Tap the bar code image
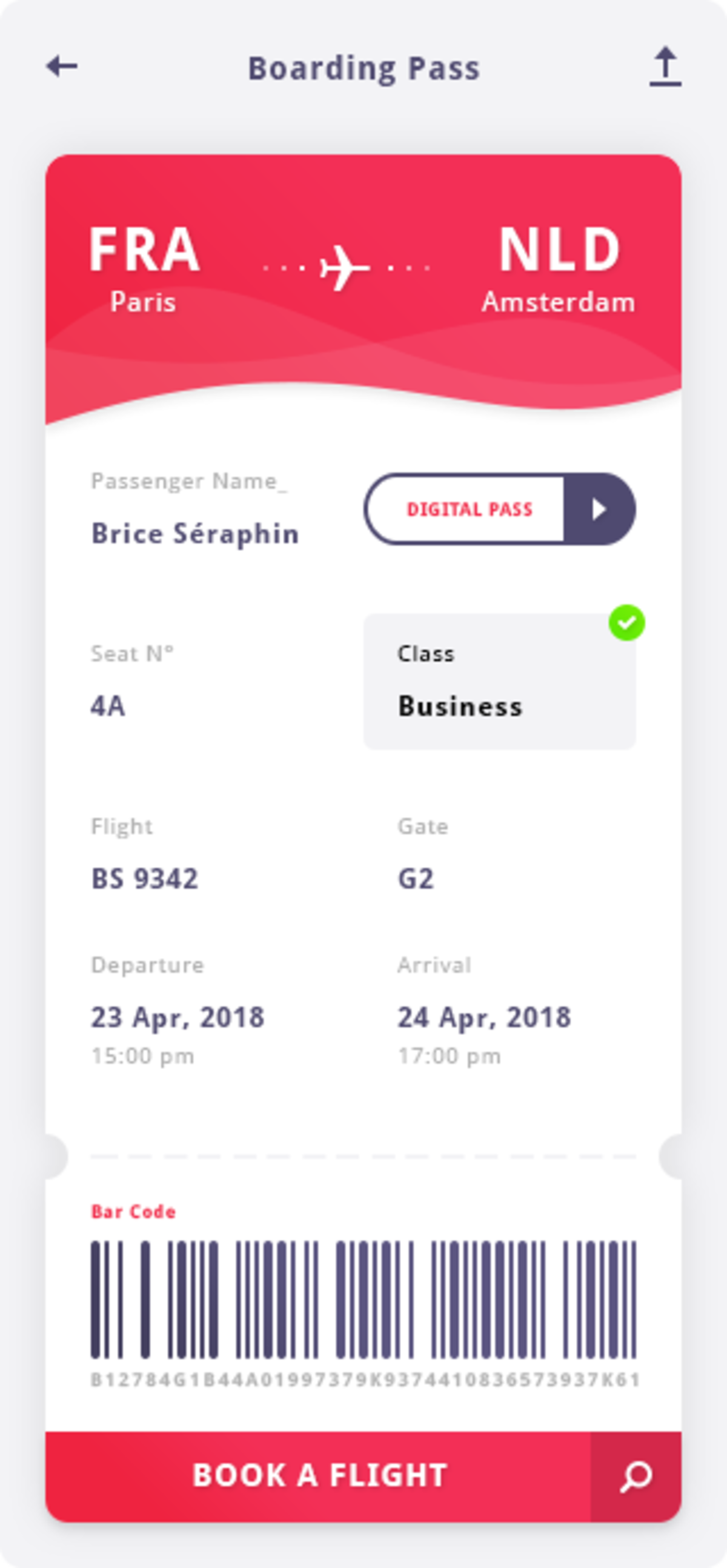The image size is (727, 1568). pyautogui.click(x=363, y=1300)
